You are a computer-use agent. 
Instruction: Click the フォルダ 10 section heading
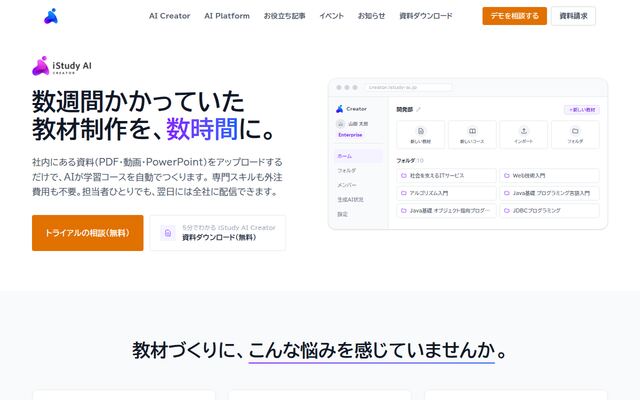pos(410,161)
